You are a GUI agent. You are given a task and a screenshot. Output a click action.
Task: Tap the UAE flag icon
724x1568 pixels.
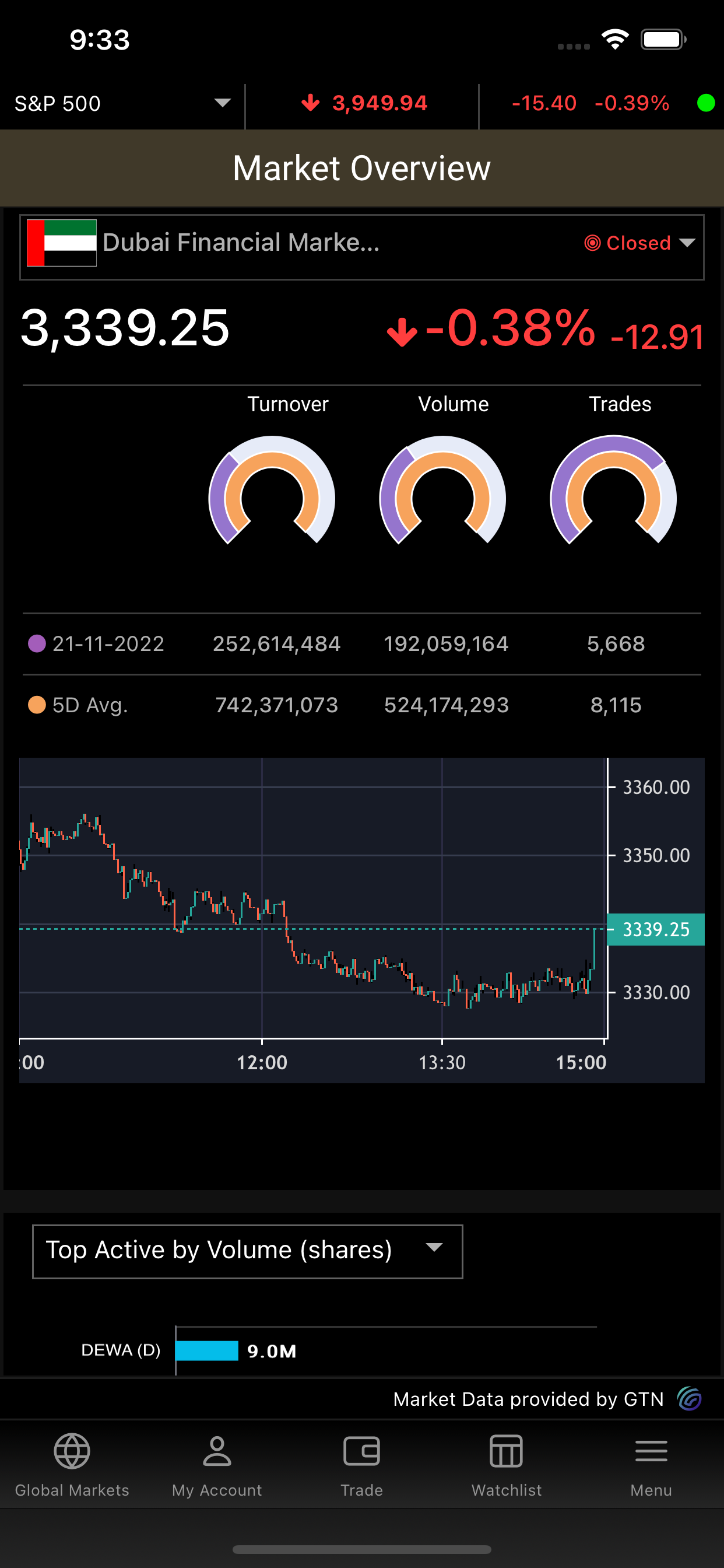[61, 243]
